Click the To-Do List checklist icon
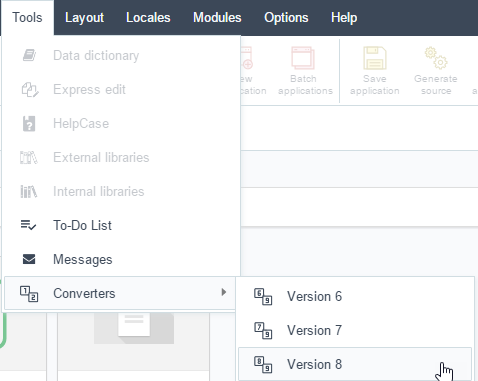The width and height of the screenshot is (478, 381). (x=28, y=225)
